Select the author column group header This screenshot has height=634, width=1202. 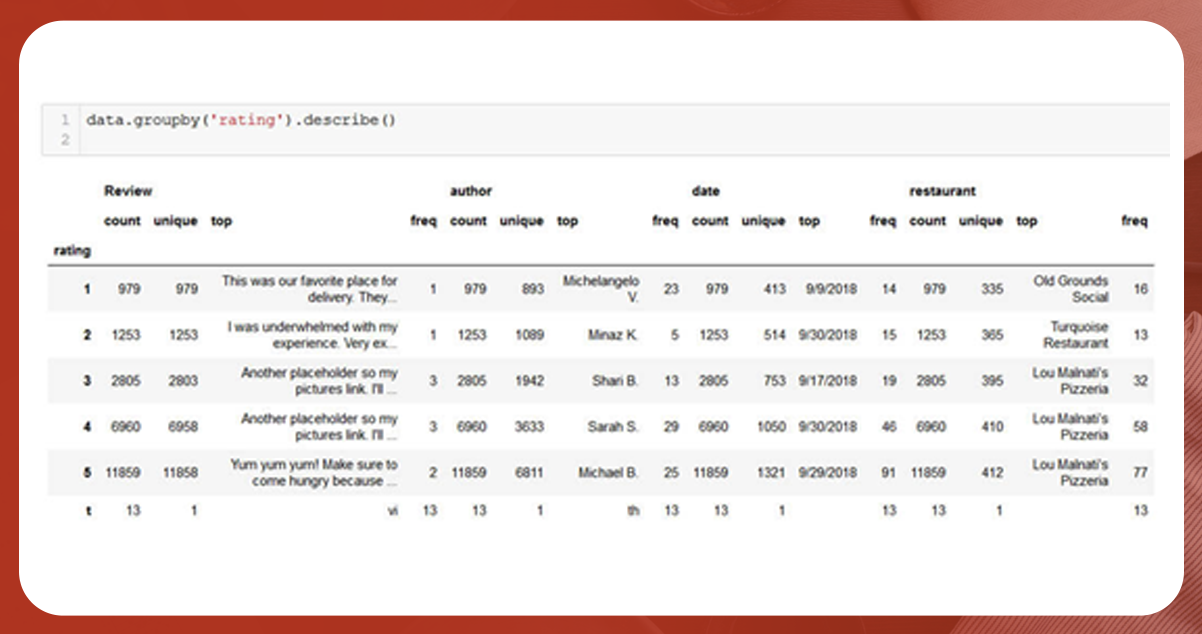point(470,191)
